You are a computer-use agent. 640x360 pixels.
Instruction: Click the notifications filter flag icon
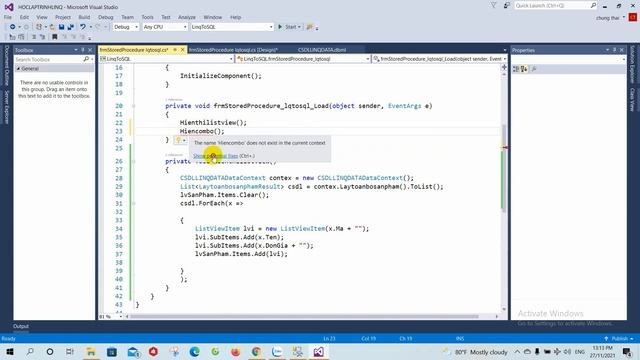(x=493, y=5)
